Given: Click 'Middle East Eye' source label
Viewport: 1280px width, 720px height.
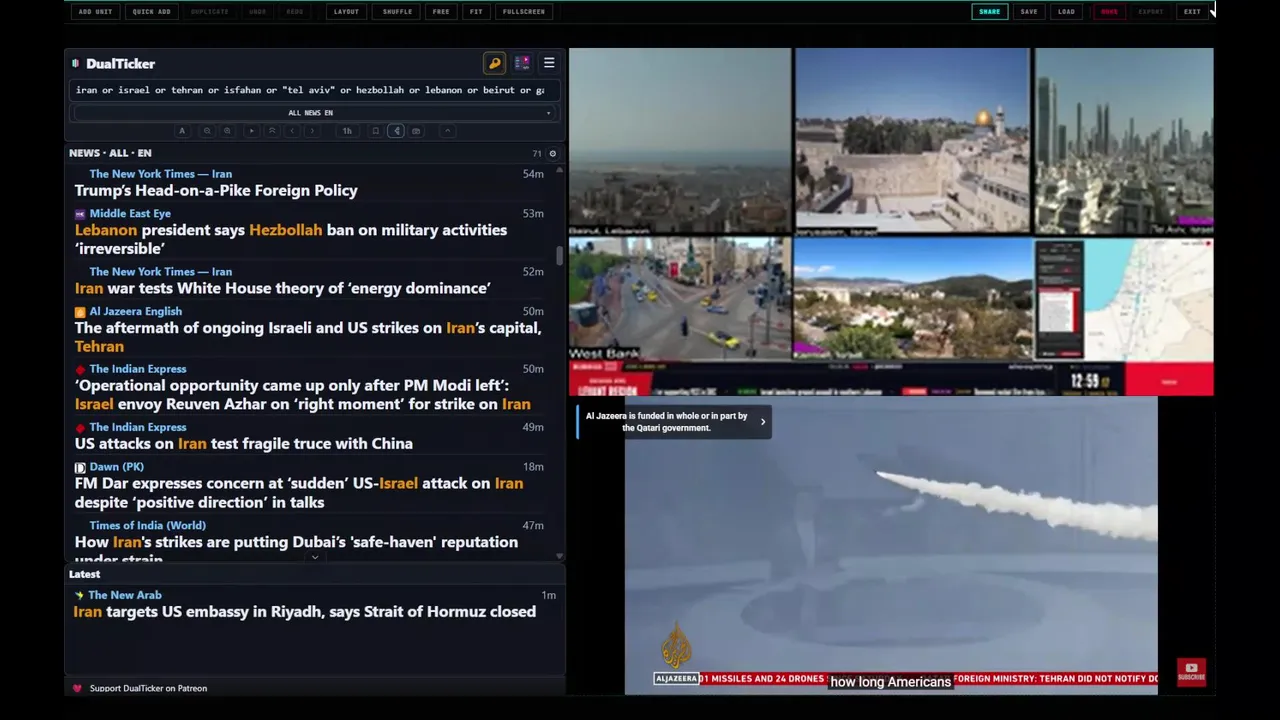Looking at the screenshot, I should click(130, 214).
